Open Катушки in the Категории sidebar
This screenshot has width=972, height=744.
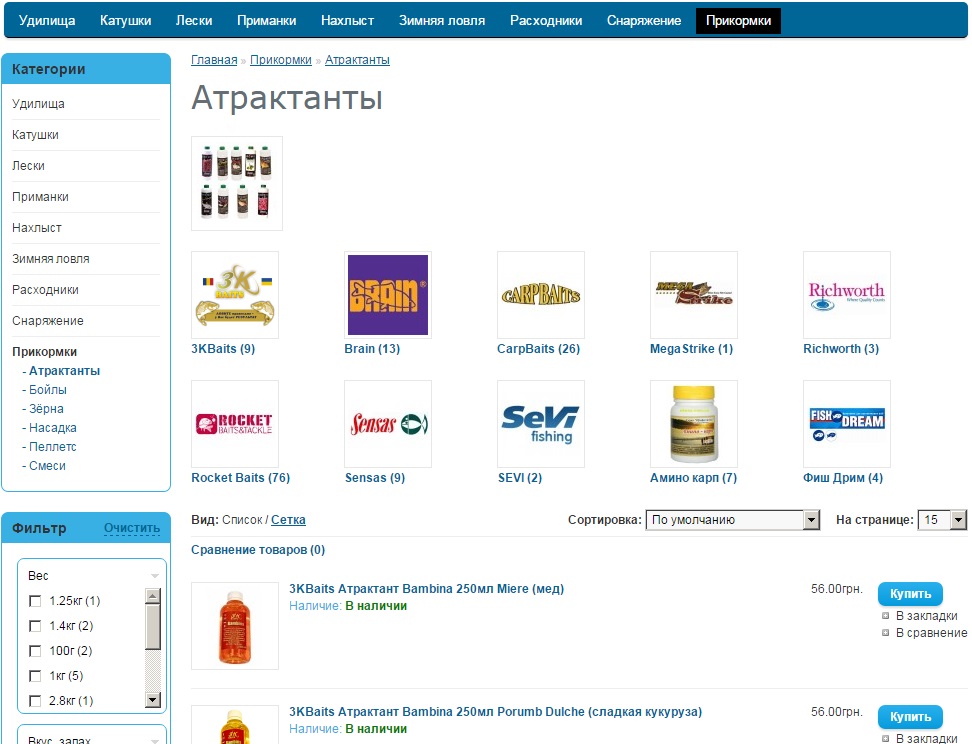tap(35, 135)
